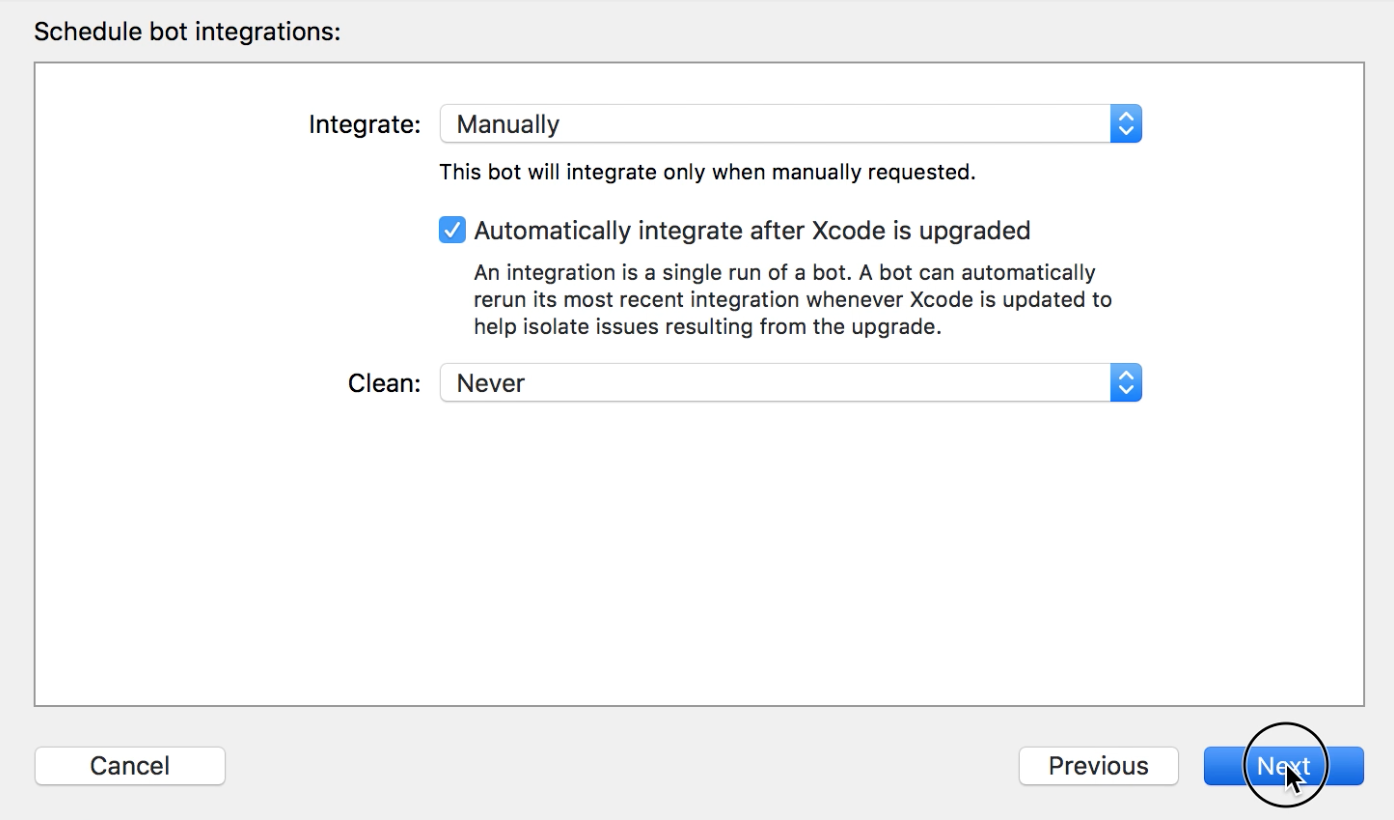
Task: Click the blue chevron arrows beside Never
Action: pyautogui.click(x=1126, y=383)
